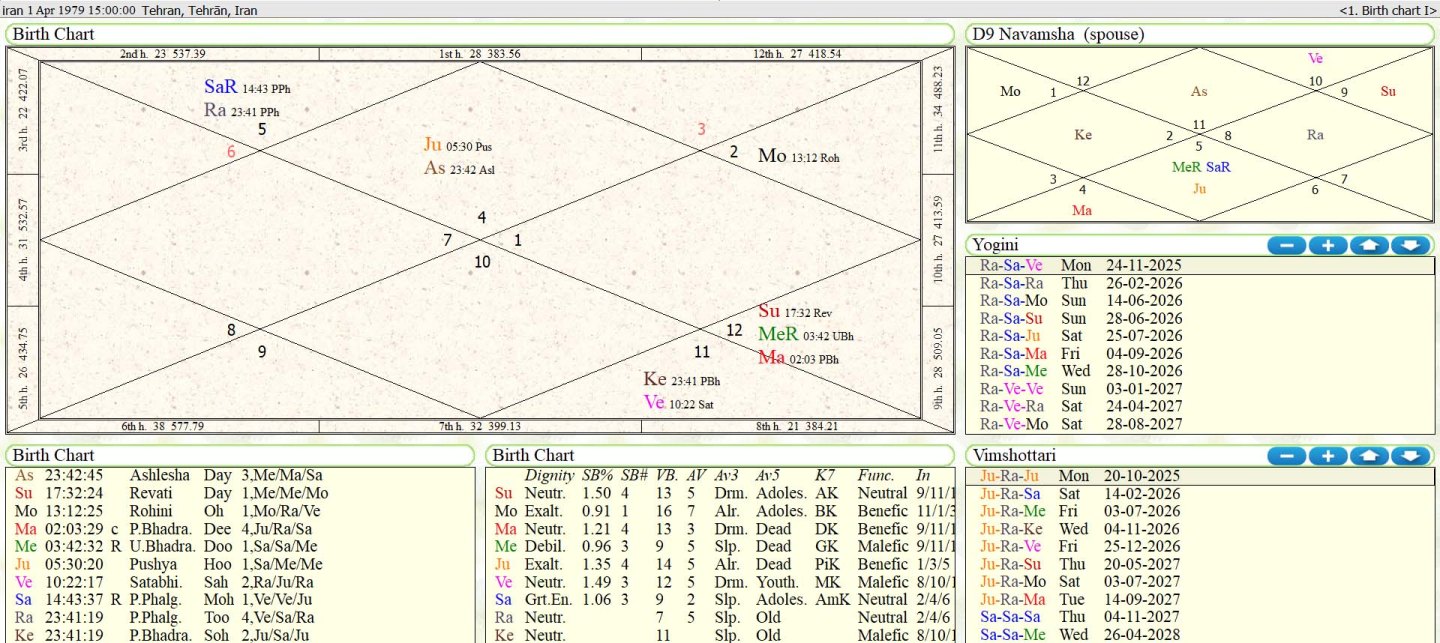The image size is (1440, 643).
Task: Click the minus icon on the Yogini panel
Action: 1286,244
